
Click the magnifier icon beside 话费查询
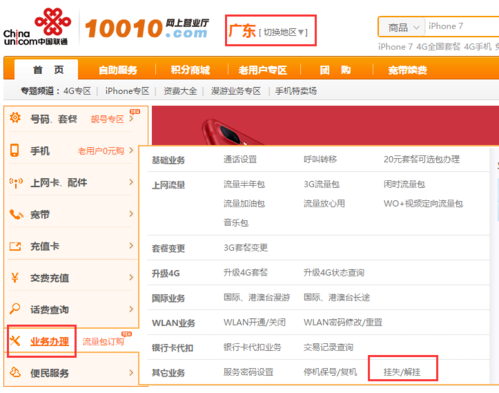pyautogui.click(x=15, y=309)
